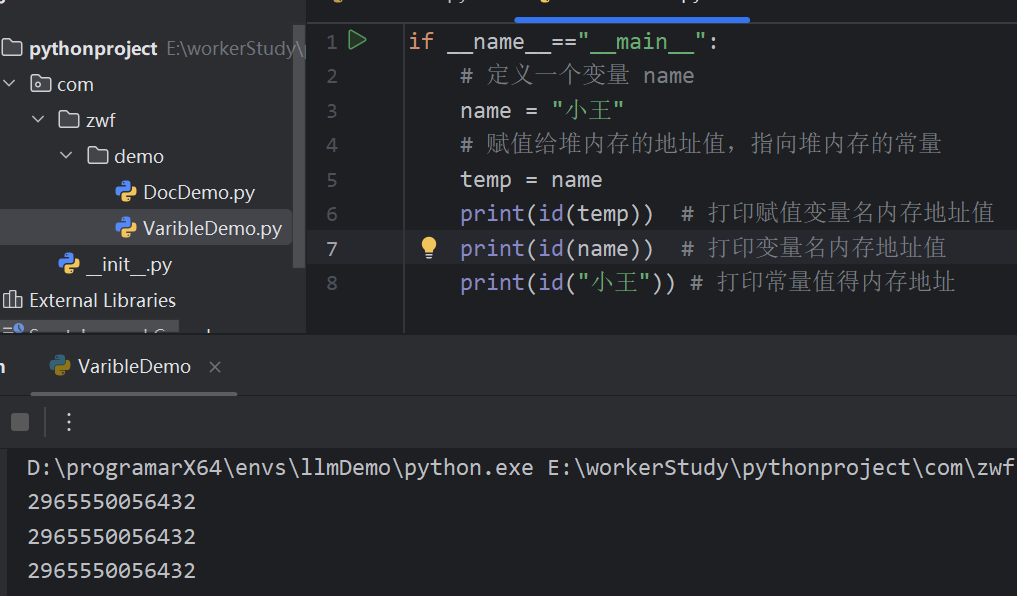Click line number 7 in gutter
Screen dimensions: 1017x596
[x=332, y=249]
